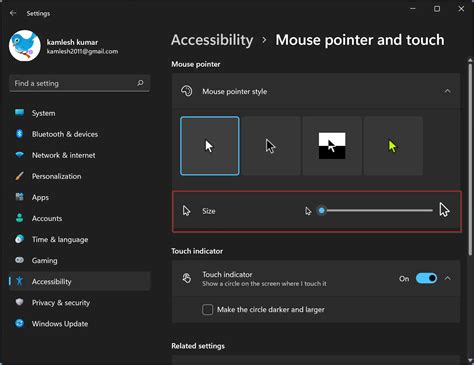Click the mouse pointer style palette icon
The width and height of the screenshot is (474, 365).
187,91
